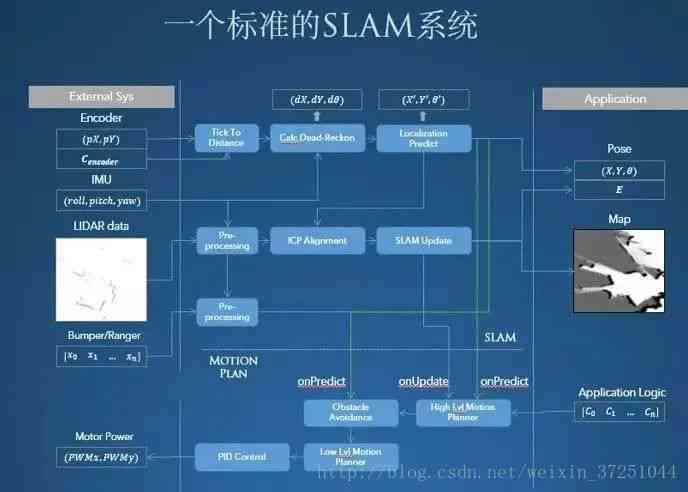Viewport: 688px width, 492px height.
Task: Click the onPredict label above Obstacle Avoidance
Action: click(x=321, y=381)
